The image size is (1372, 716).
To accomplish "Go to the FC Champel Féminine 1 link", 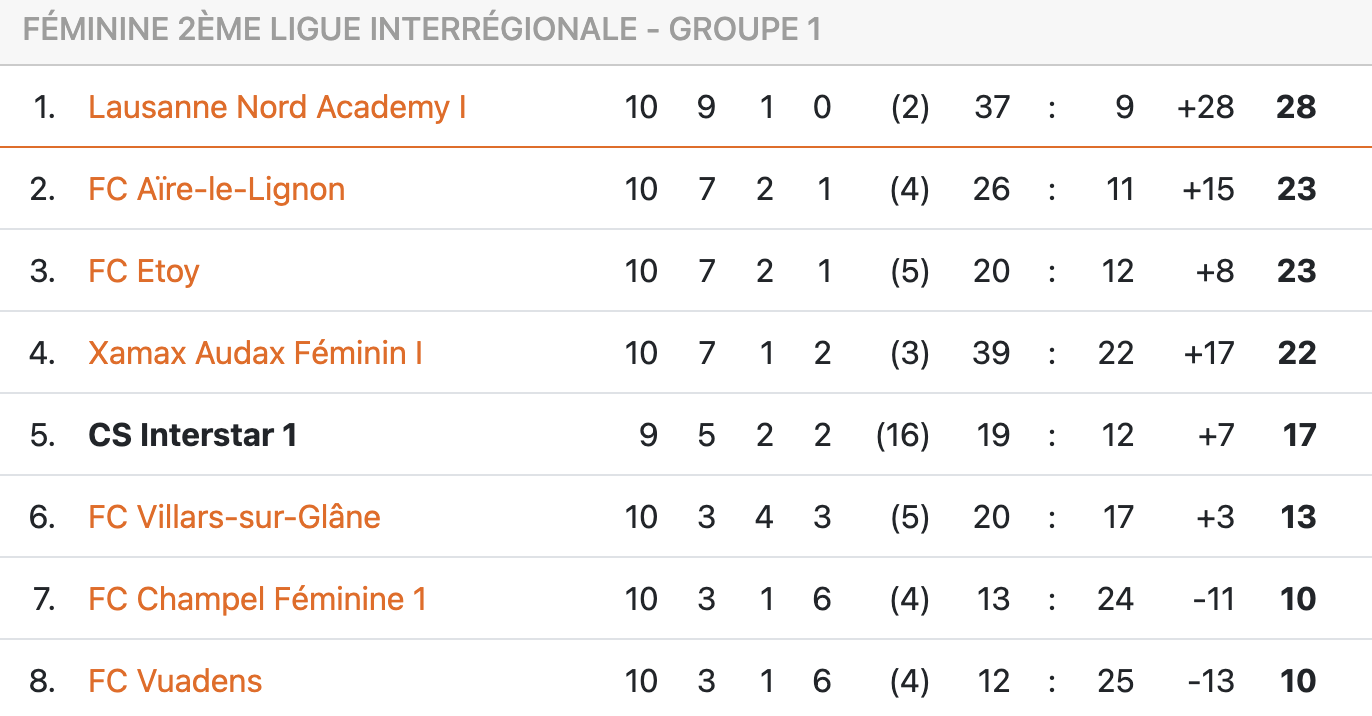I will click(x=257, y=599).
